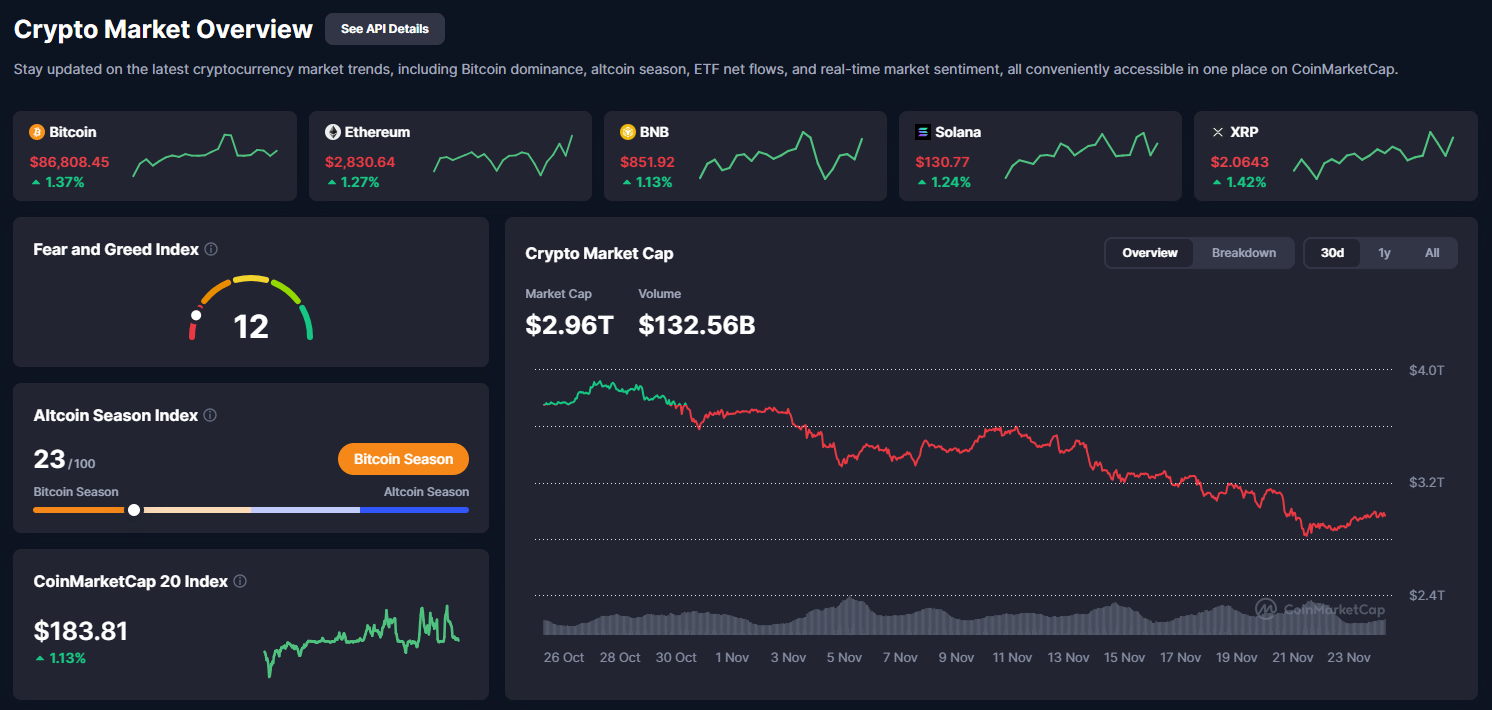Open Altcoin Season Index info icon
This screenshot has width=1492, height=710.
pos(210,416)
